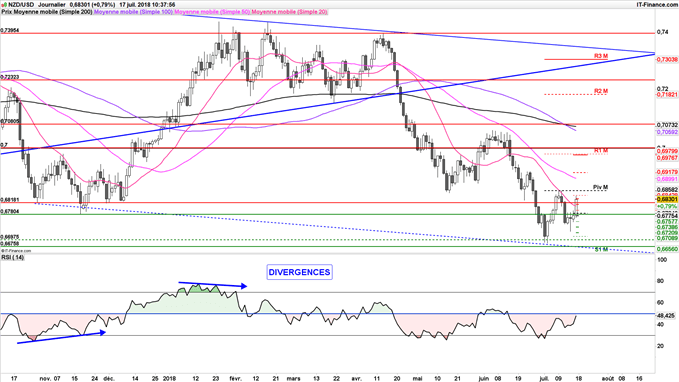The image size is (679, 382).
Task: Click the déc. date on time axis
Action: click(109, 379)
